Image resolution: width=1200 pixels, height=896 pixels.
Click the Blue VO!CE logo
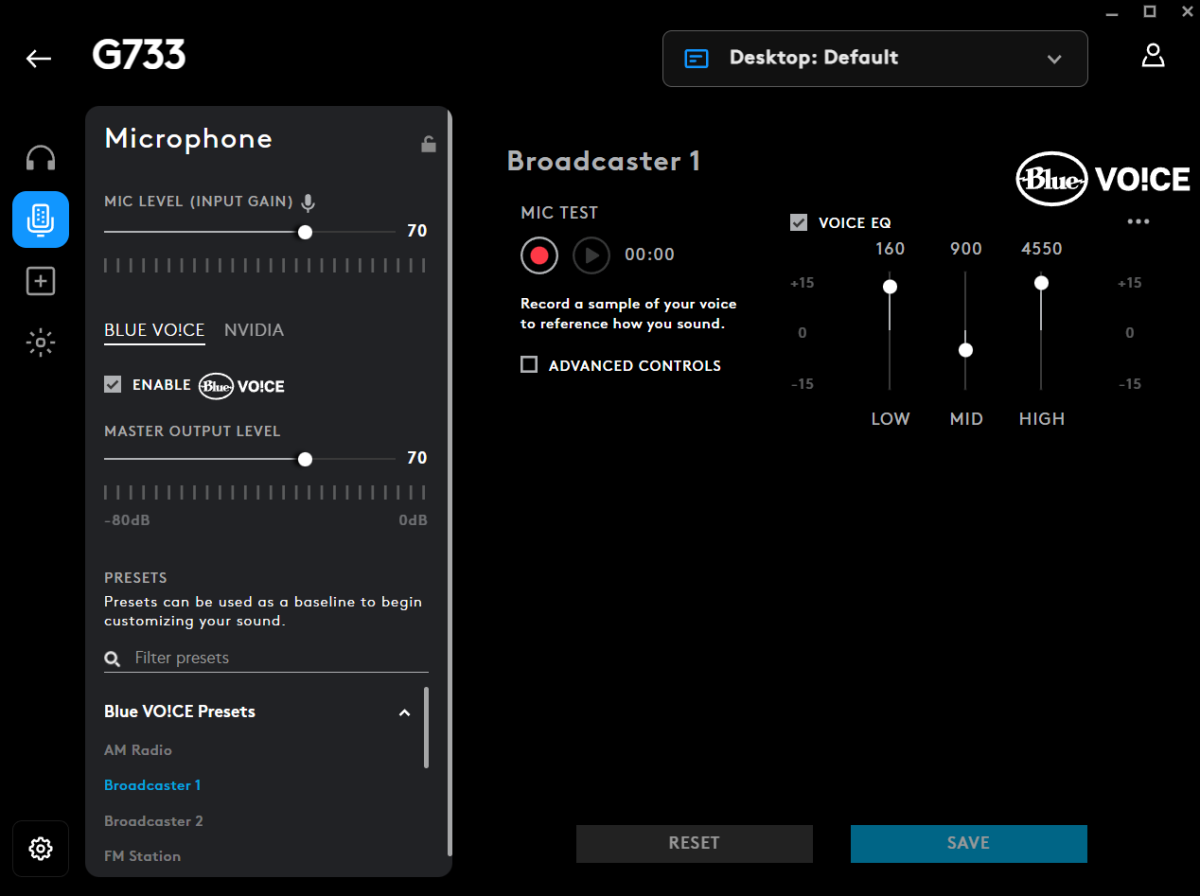point(1102,179)
